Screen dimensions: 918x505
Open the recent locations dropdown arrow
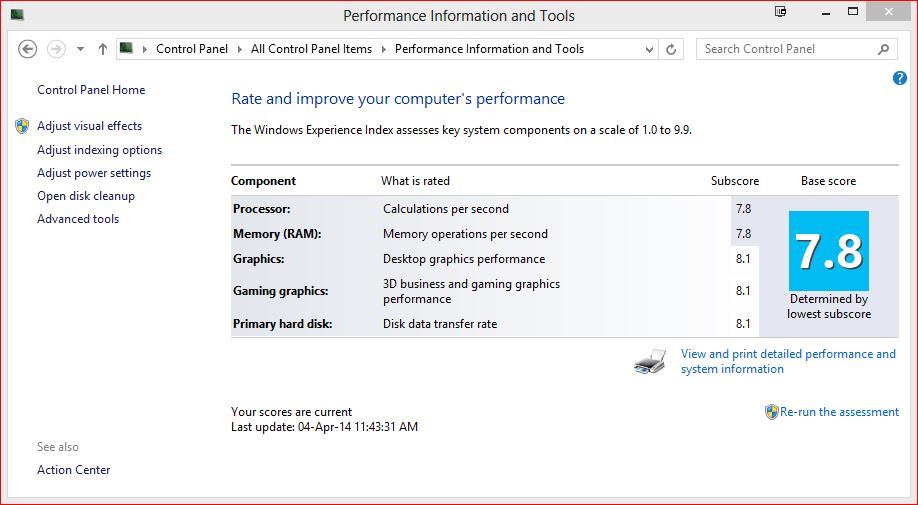point(80,49)
